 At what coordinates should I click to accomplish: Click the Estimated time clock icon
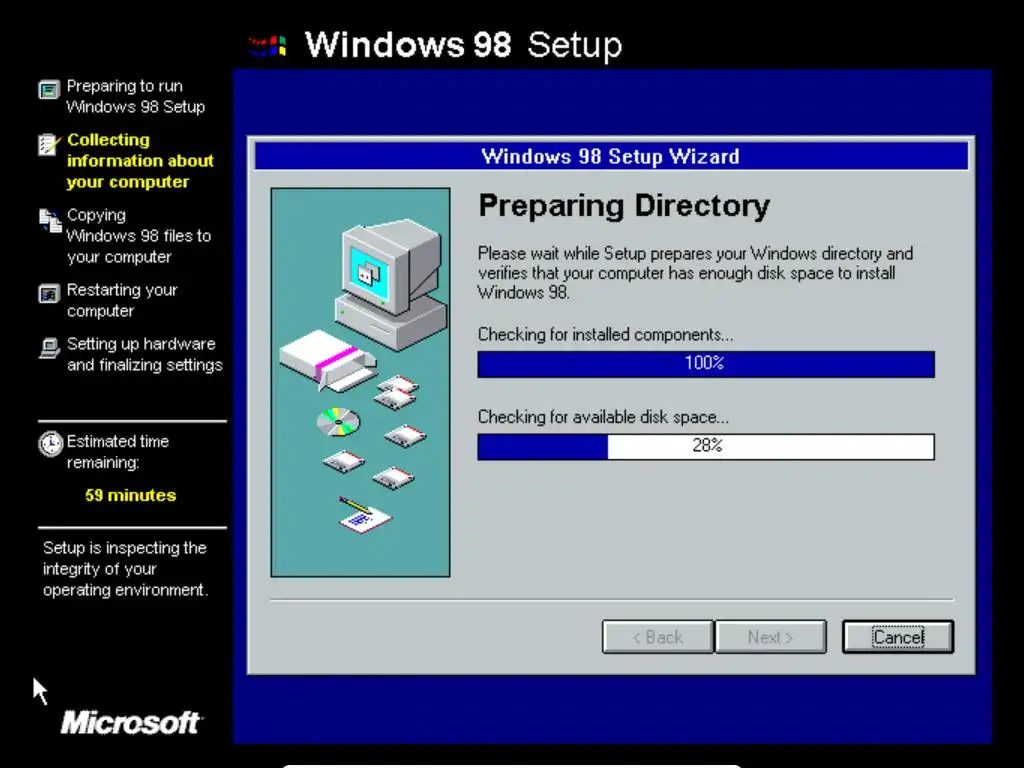(x=50, y=444)
